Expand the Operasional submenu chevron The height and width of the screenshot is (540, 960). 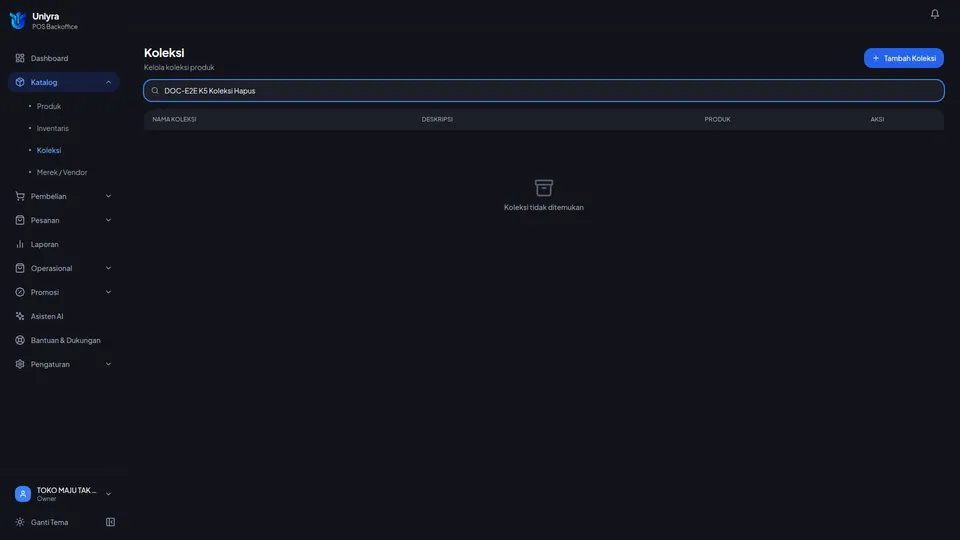(108, 268)
